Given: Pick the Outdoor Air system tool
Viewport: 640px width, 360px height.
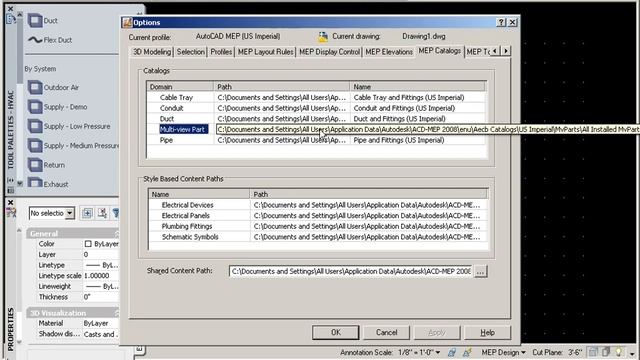Looking at the screenshot, I should coord(53,87).
